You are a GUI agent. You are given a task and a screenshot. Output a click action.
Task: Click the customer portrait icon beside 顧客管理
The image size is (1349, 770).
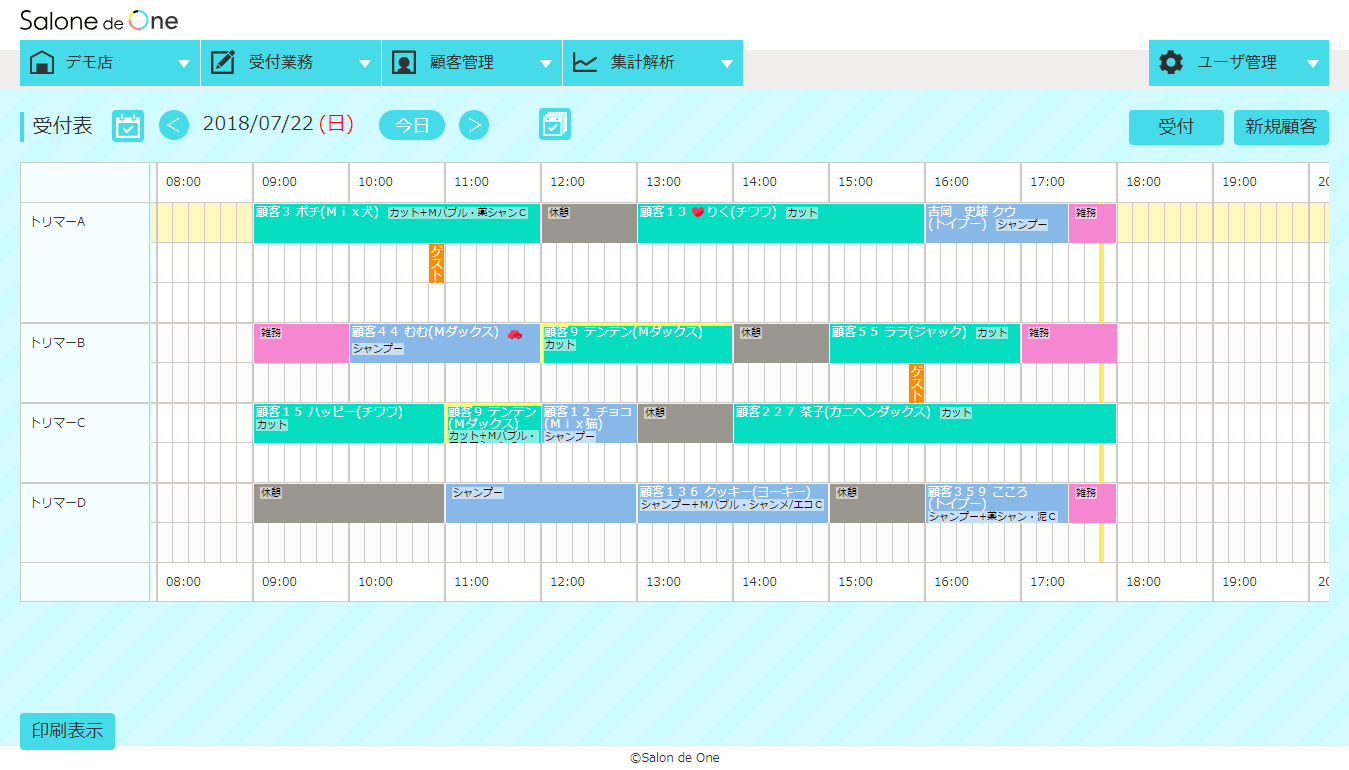tap(404, 62)
